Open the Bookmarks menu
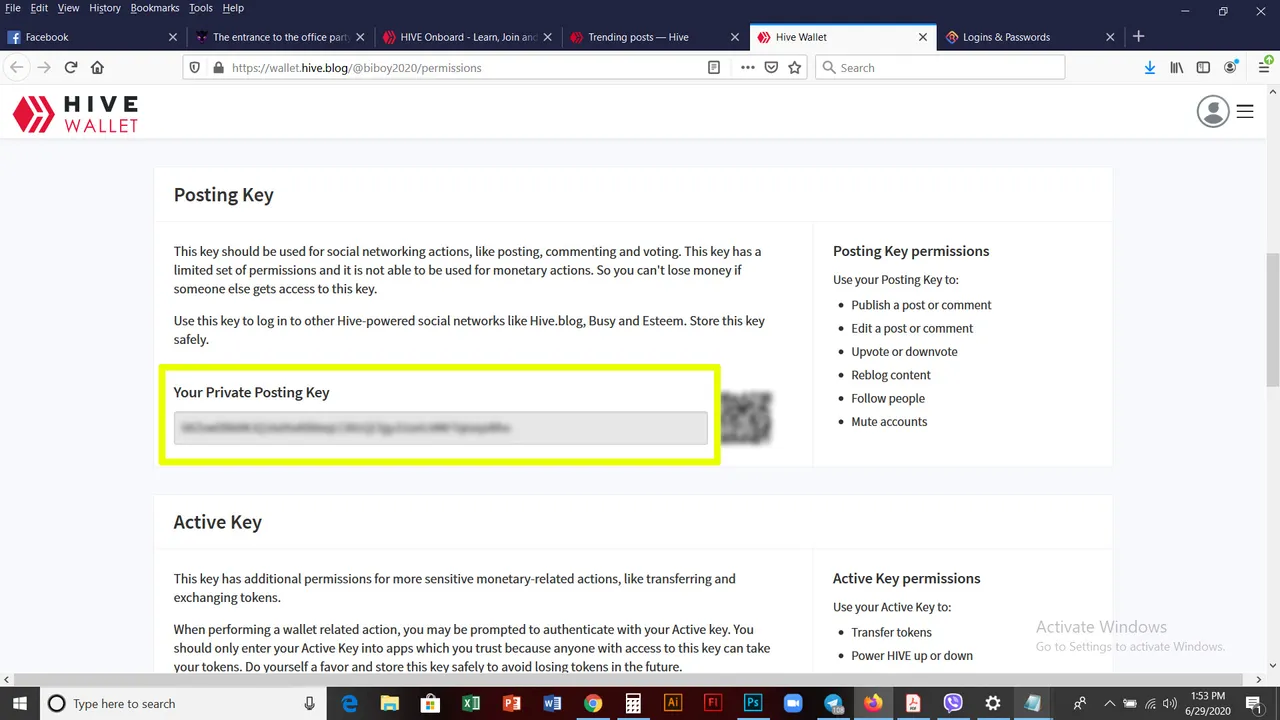The width and height of the screenshot is (1280, 720). [154, 8]
